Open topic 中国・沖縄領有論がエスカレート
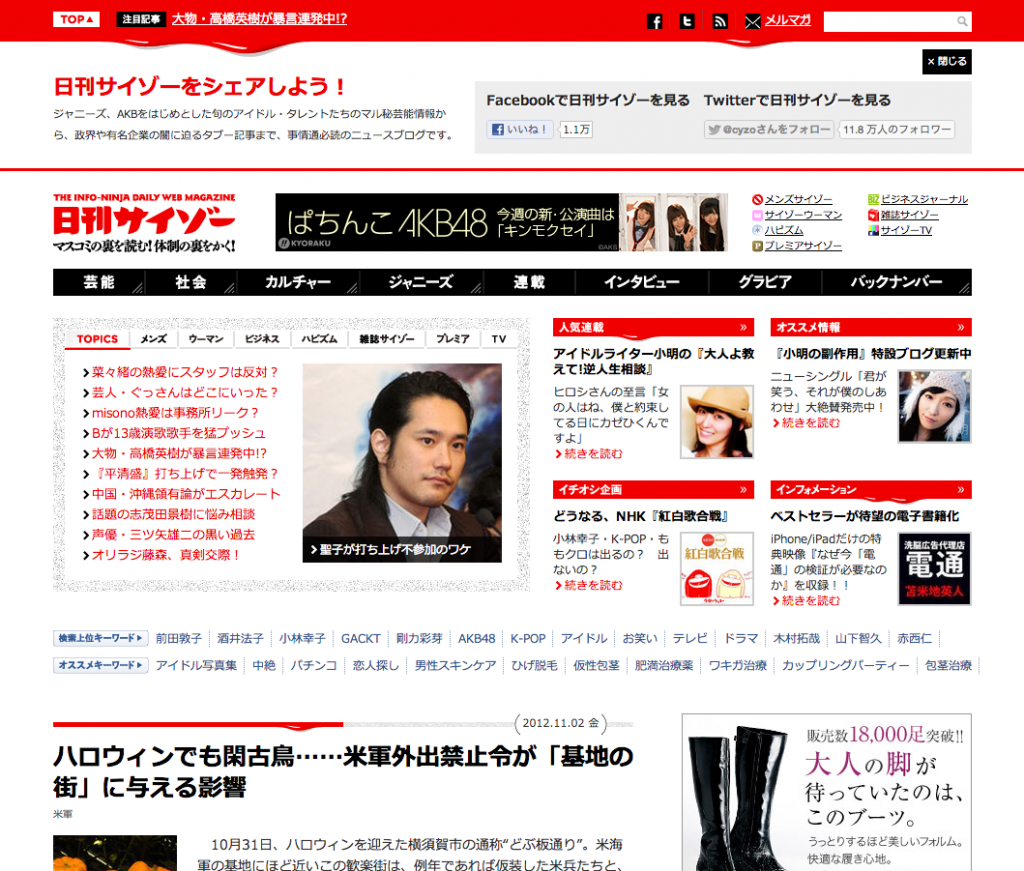 (185, 494)
